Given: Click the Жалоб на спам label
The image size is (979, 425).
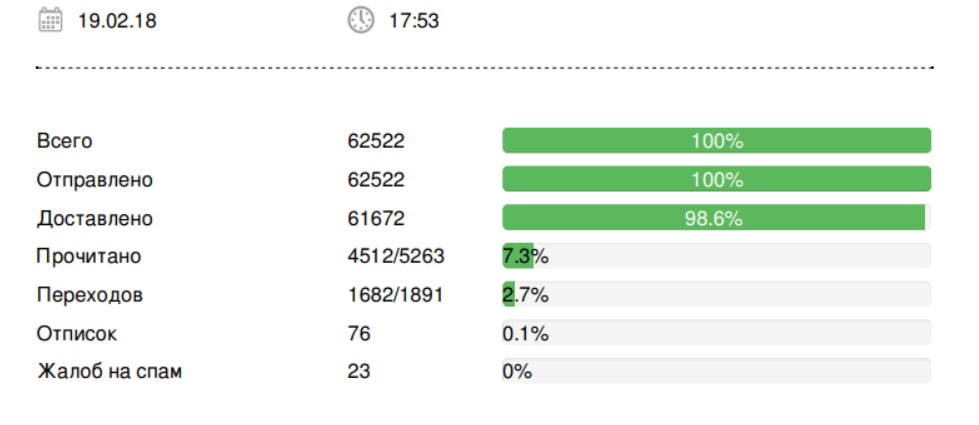Looking at the screenshot, I should (109, 371).
